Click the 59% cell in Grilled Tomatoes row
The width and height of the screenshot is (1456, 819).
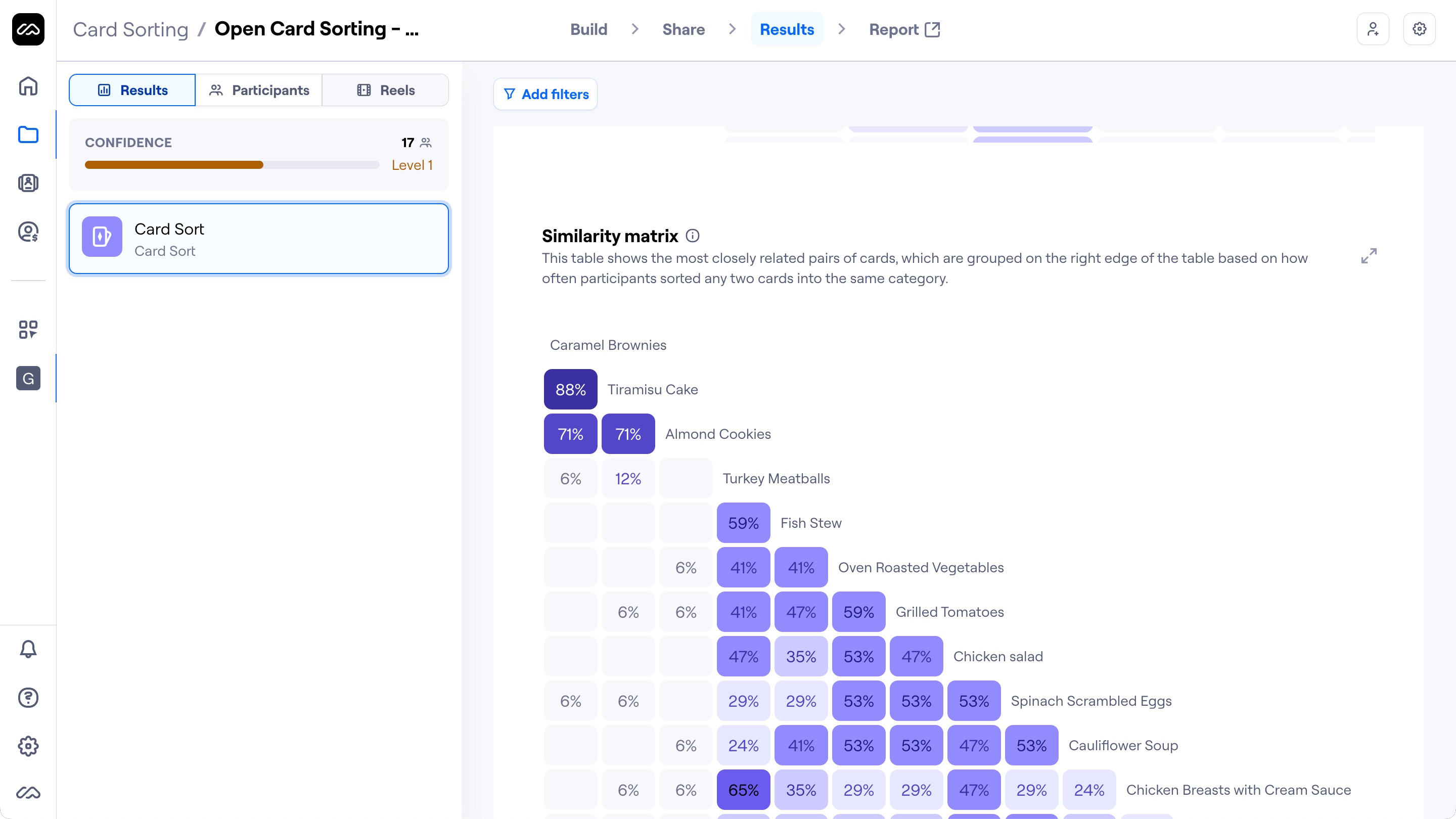click(858, 612)
